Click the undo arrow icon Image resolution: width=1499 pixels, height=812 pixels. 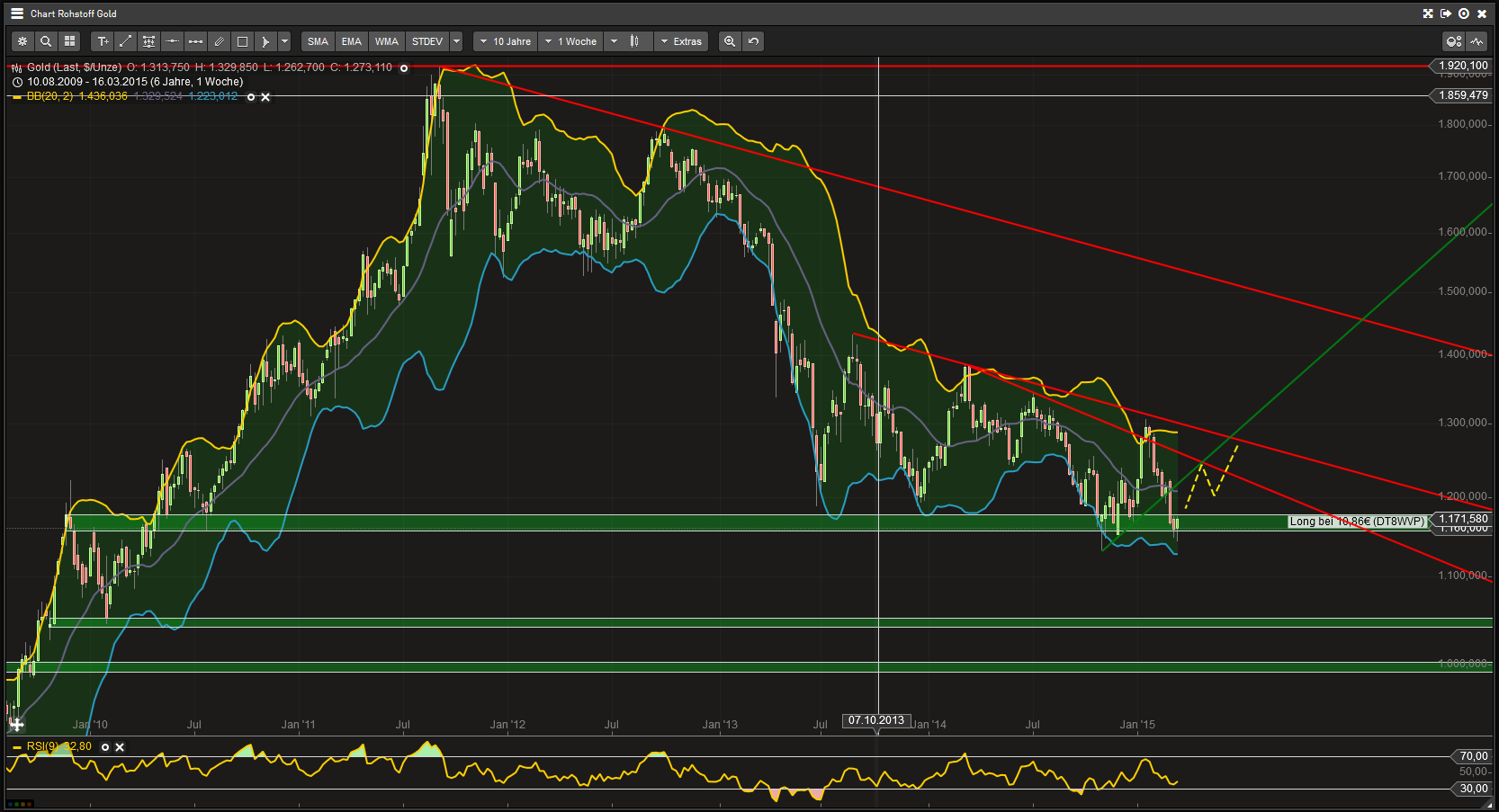(753, 41)
